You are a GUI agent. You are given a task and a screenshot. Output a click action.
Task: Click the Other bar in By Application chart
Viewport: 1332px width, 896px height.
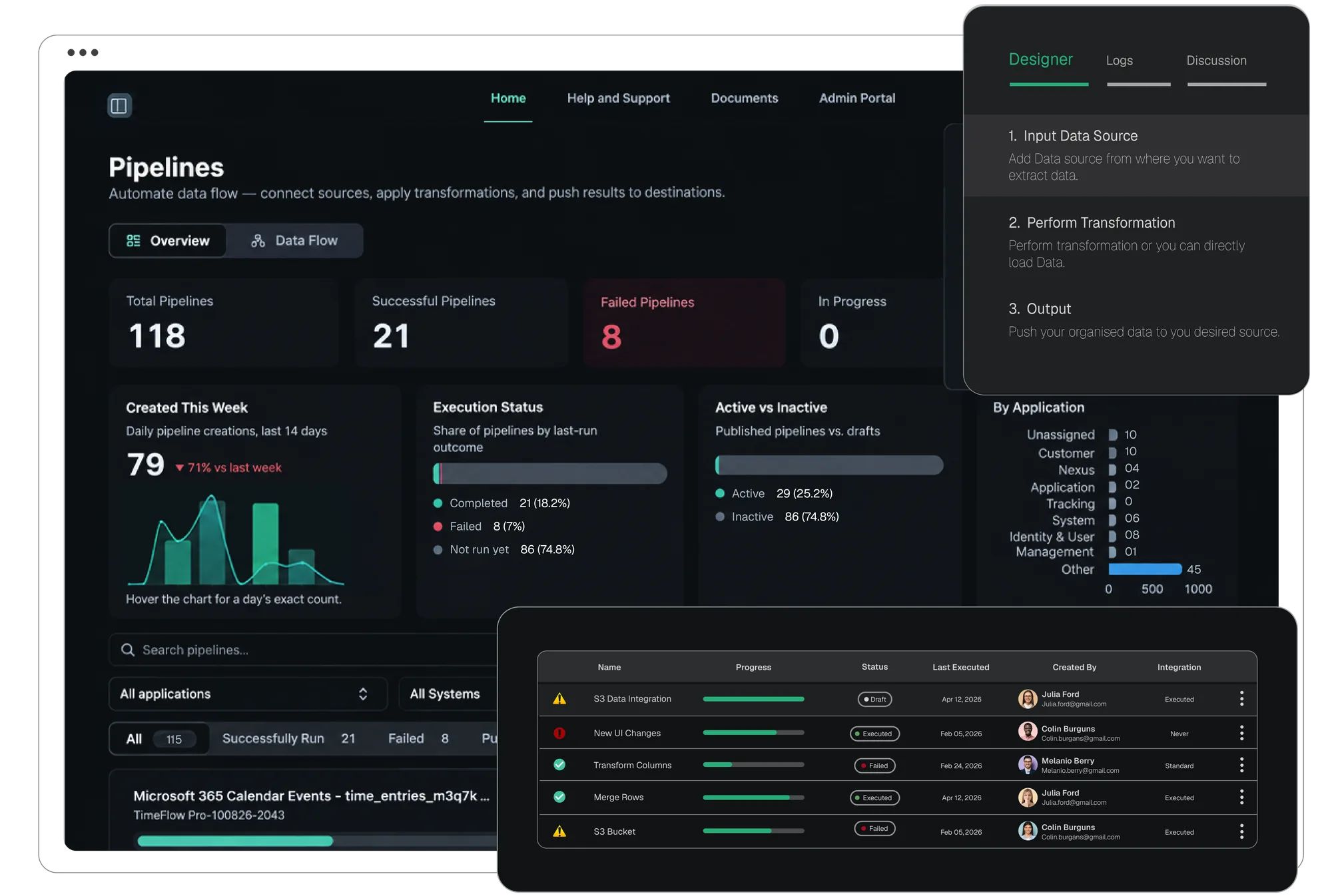[1145, 569]
